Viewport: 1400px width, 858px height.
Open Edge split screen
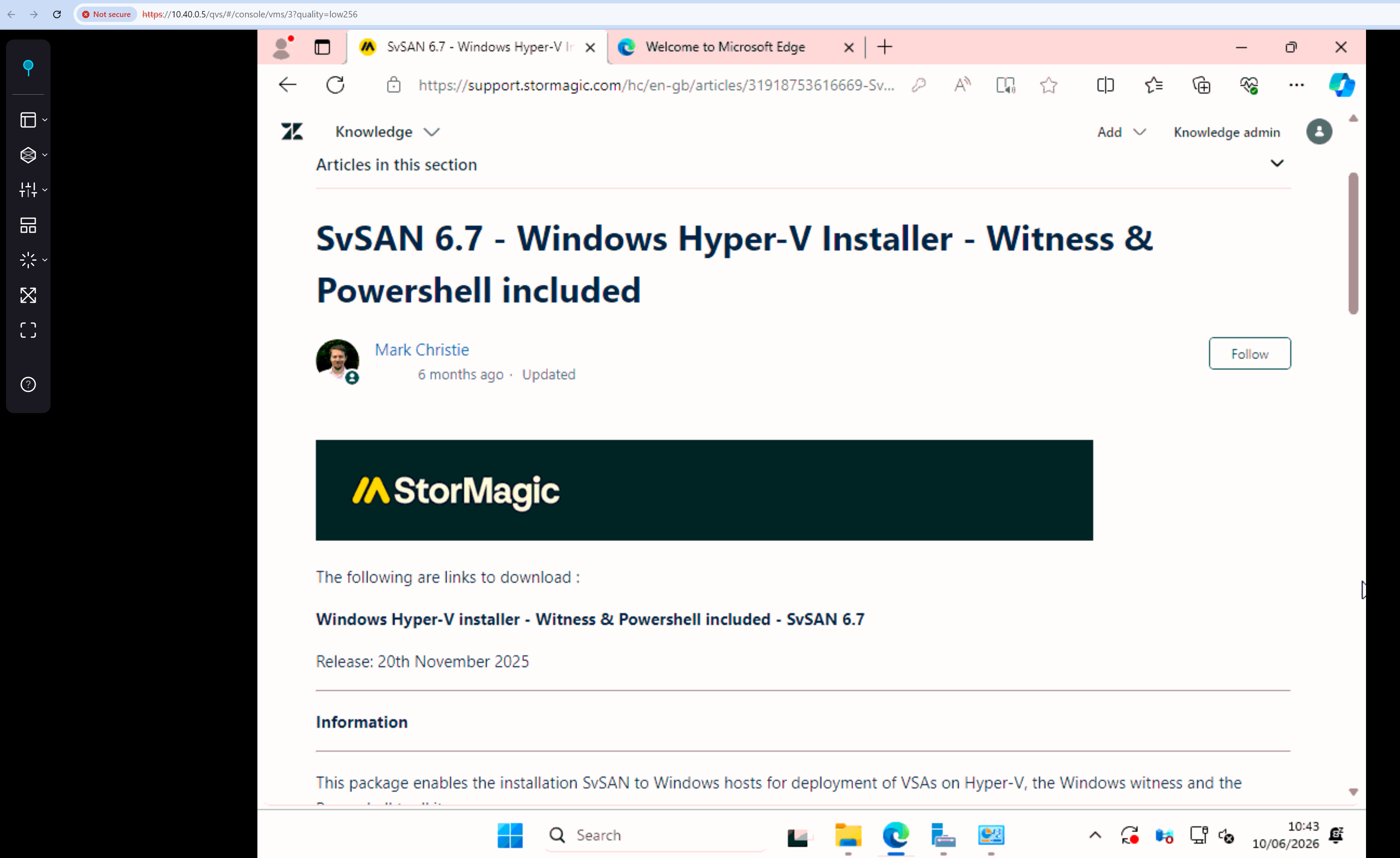tap(1105, 85)
